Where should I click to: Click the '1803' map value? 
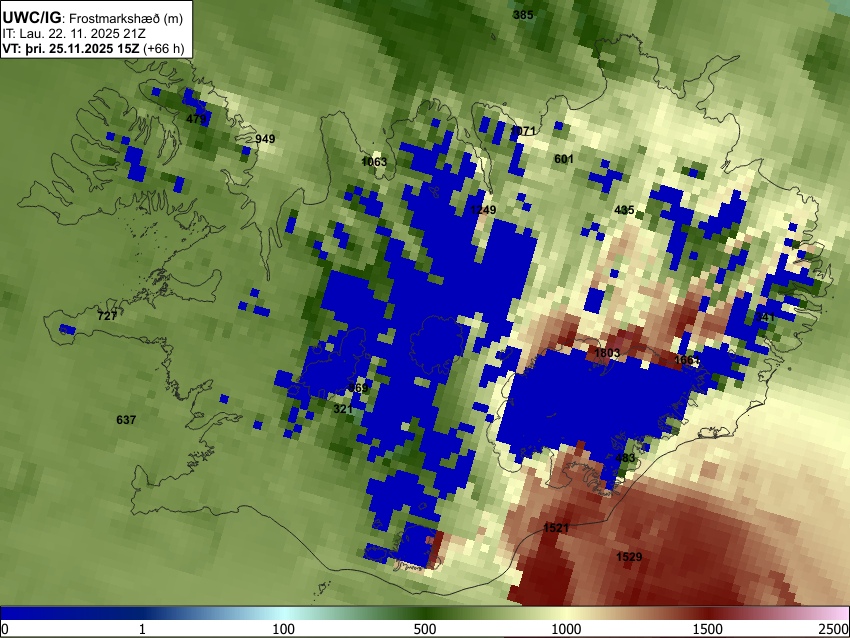tap(607, 353)
